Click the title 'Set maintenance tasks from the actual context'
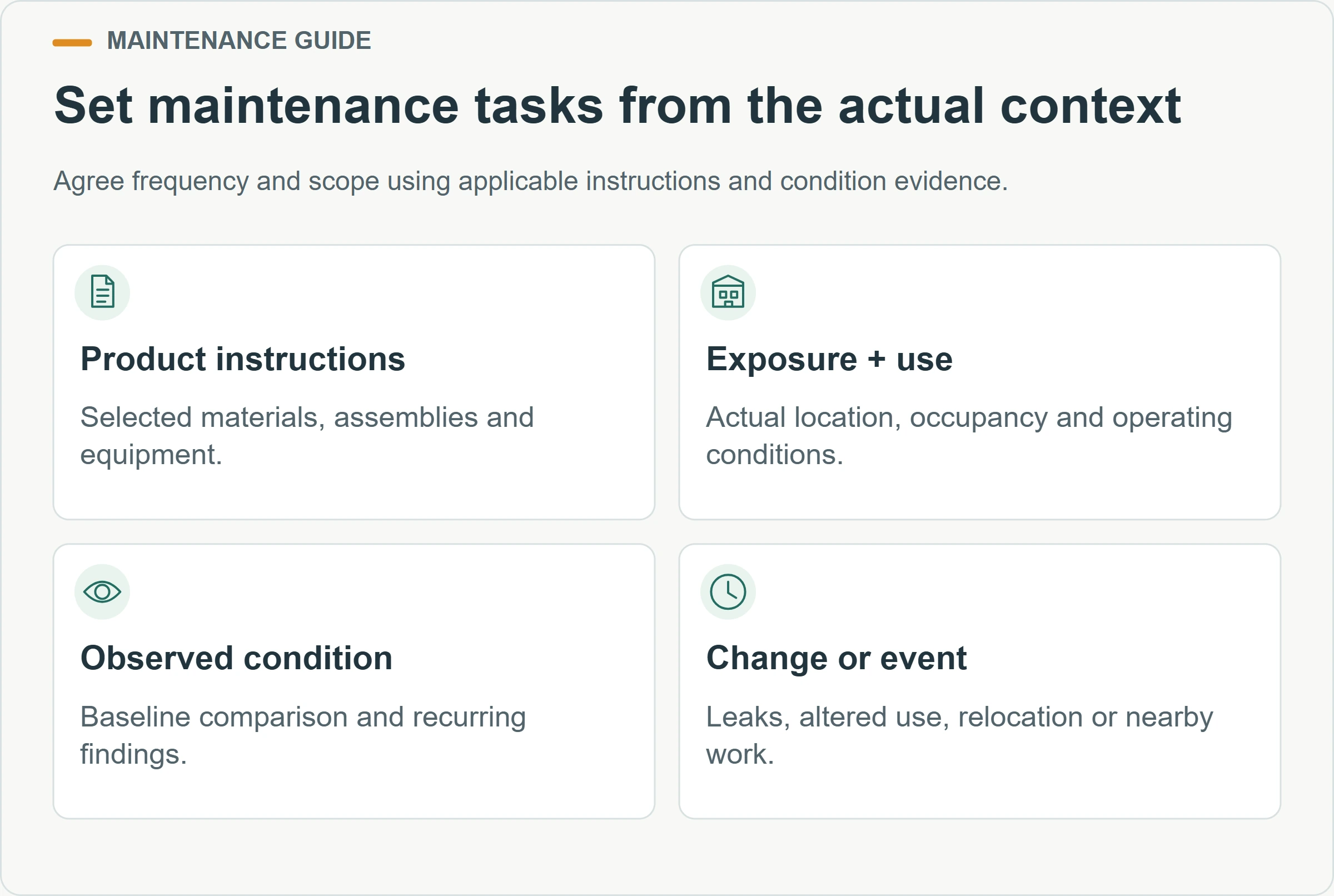This screenshot has height=896, width=1334. click(618, 106)
